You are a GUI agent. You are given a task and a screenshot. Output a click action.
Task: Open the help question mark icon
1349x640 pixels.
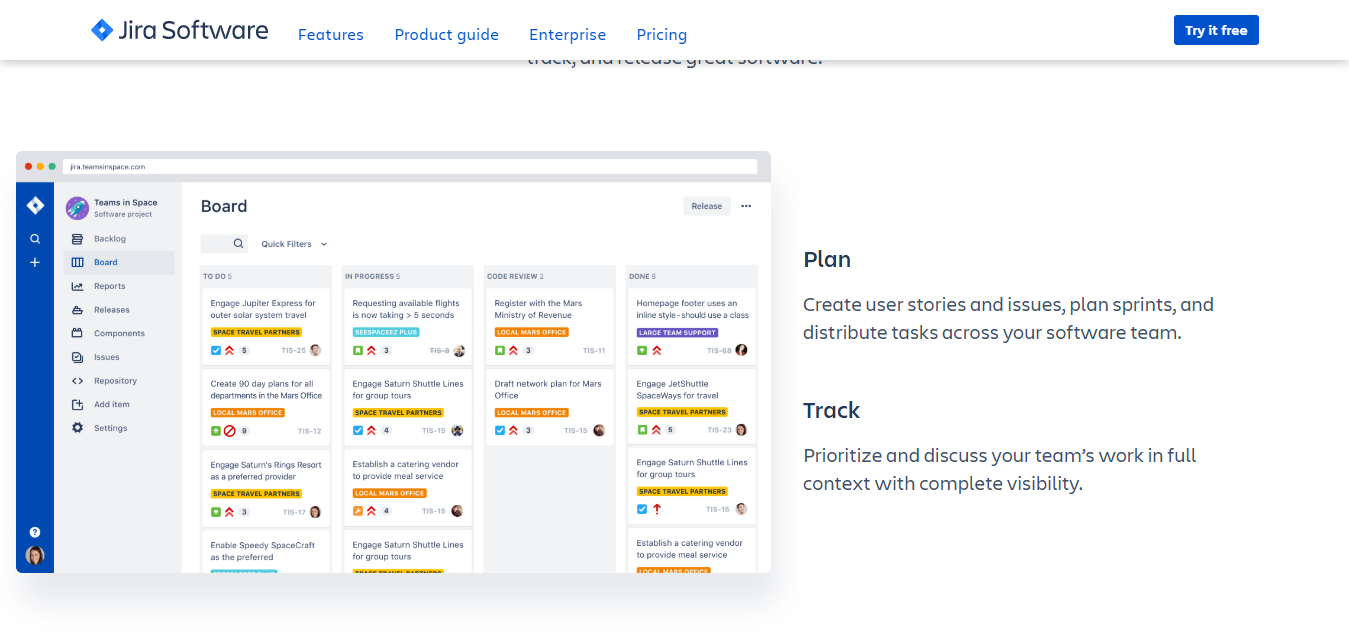pyautogui.click(x=35, y=532)
